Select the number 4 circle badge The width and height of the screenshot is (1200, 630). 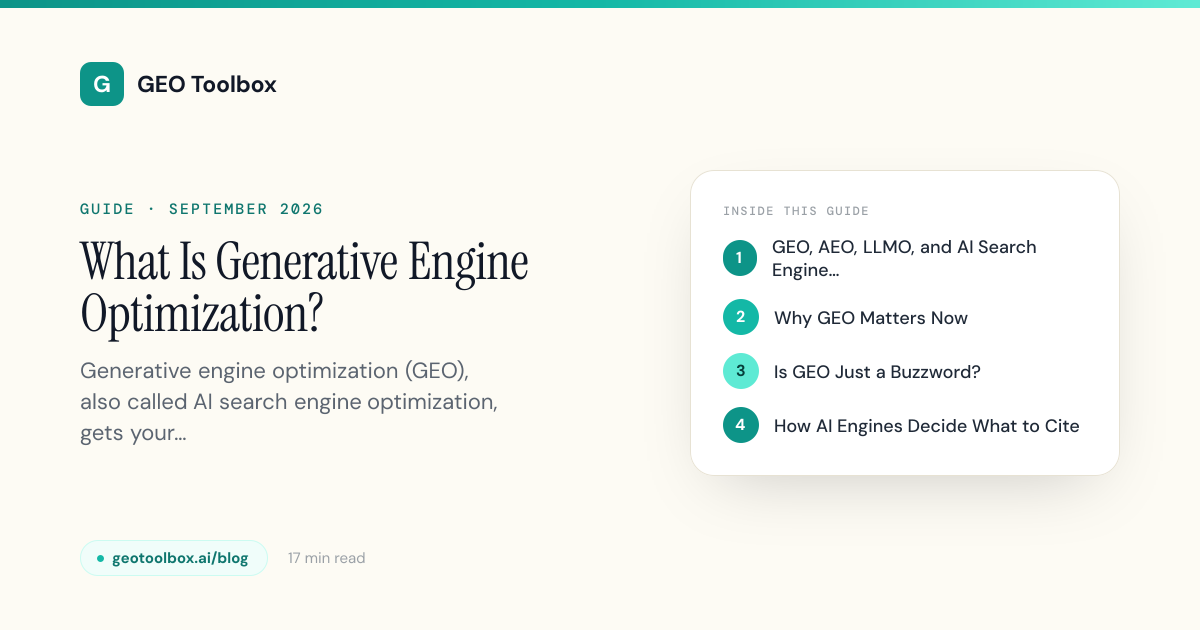click(740, 425)
